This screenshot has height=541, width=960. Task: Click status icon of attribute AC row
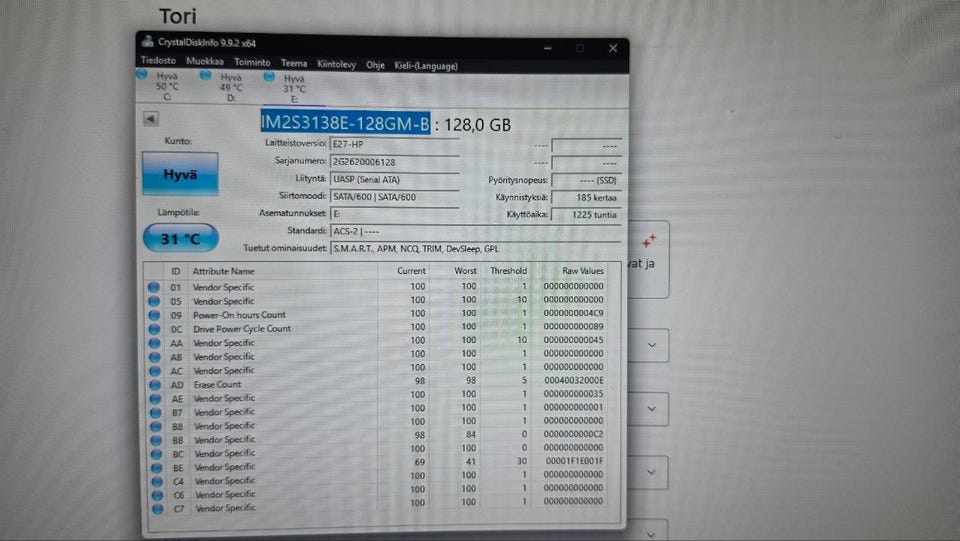[155, 371]
